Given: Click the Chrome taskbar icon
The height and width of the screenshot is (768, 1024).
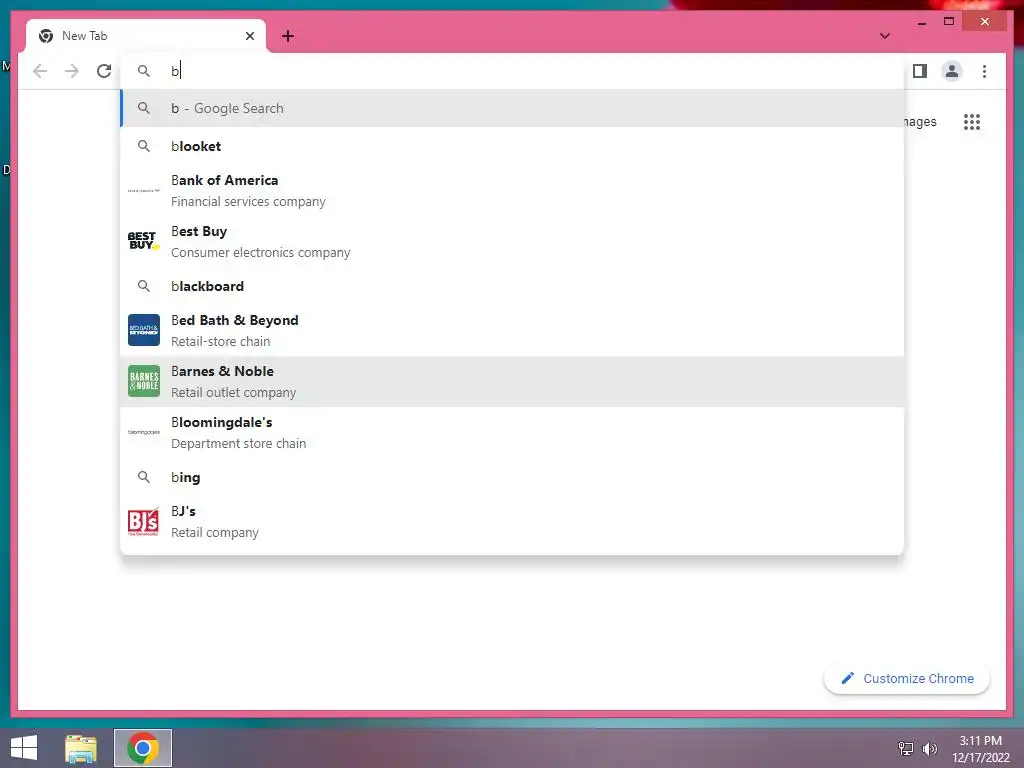Looking at the screenshot, I should pyautogui.click(x=143, y=748).
